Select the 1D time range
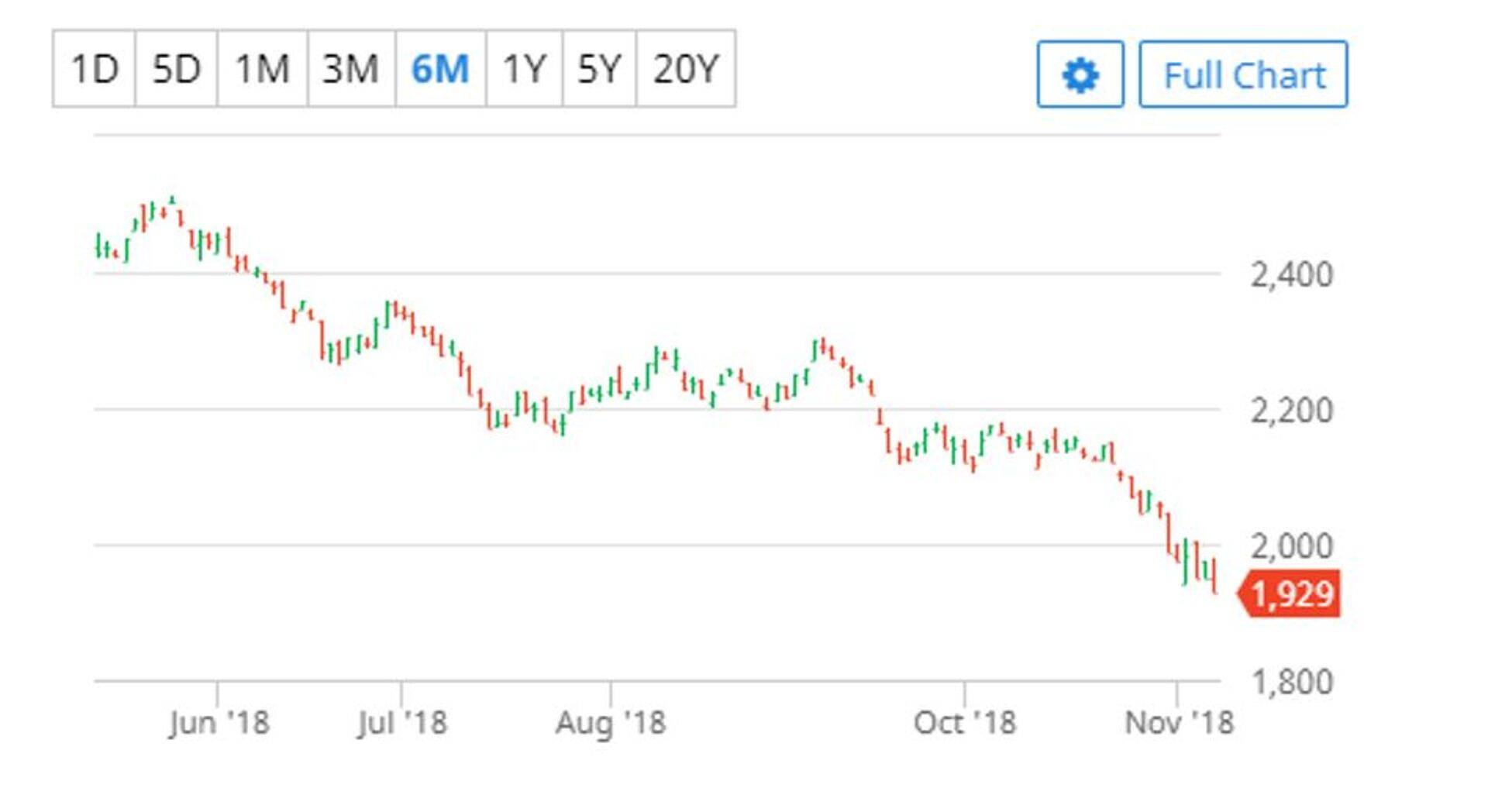Image resolution: width=1488 pixels, height=812 pixels. tap(95, 69)
